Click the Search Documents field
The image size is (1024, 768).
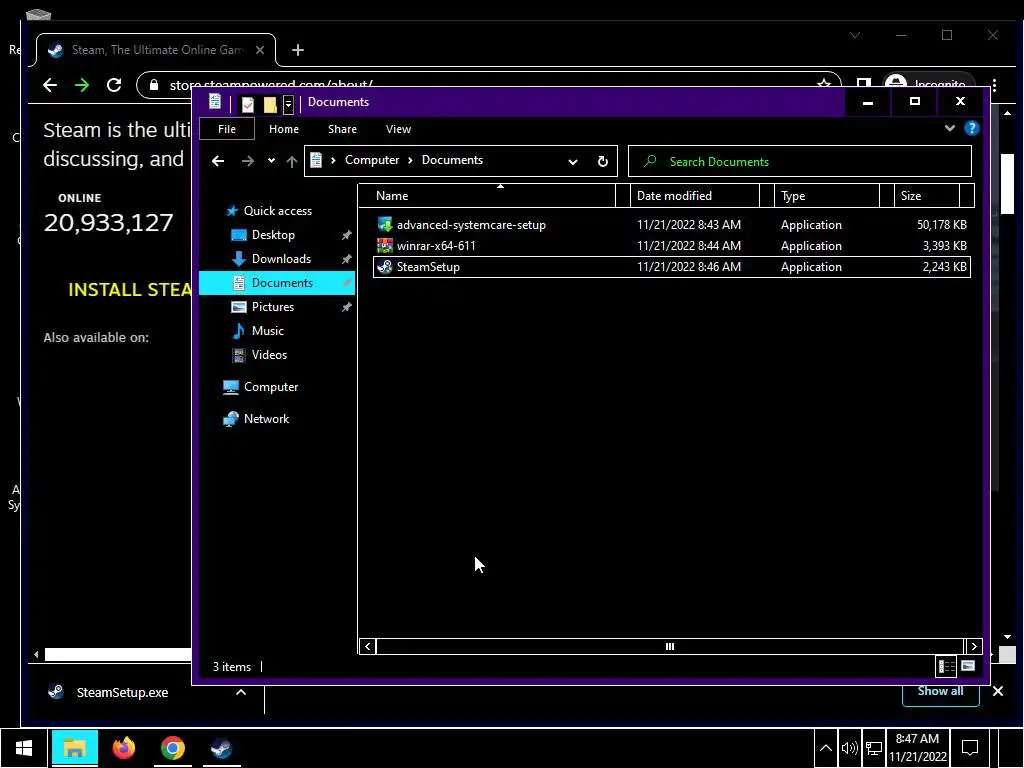tap(799, 161)
